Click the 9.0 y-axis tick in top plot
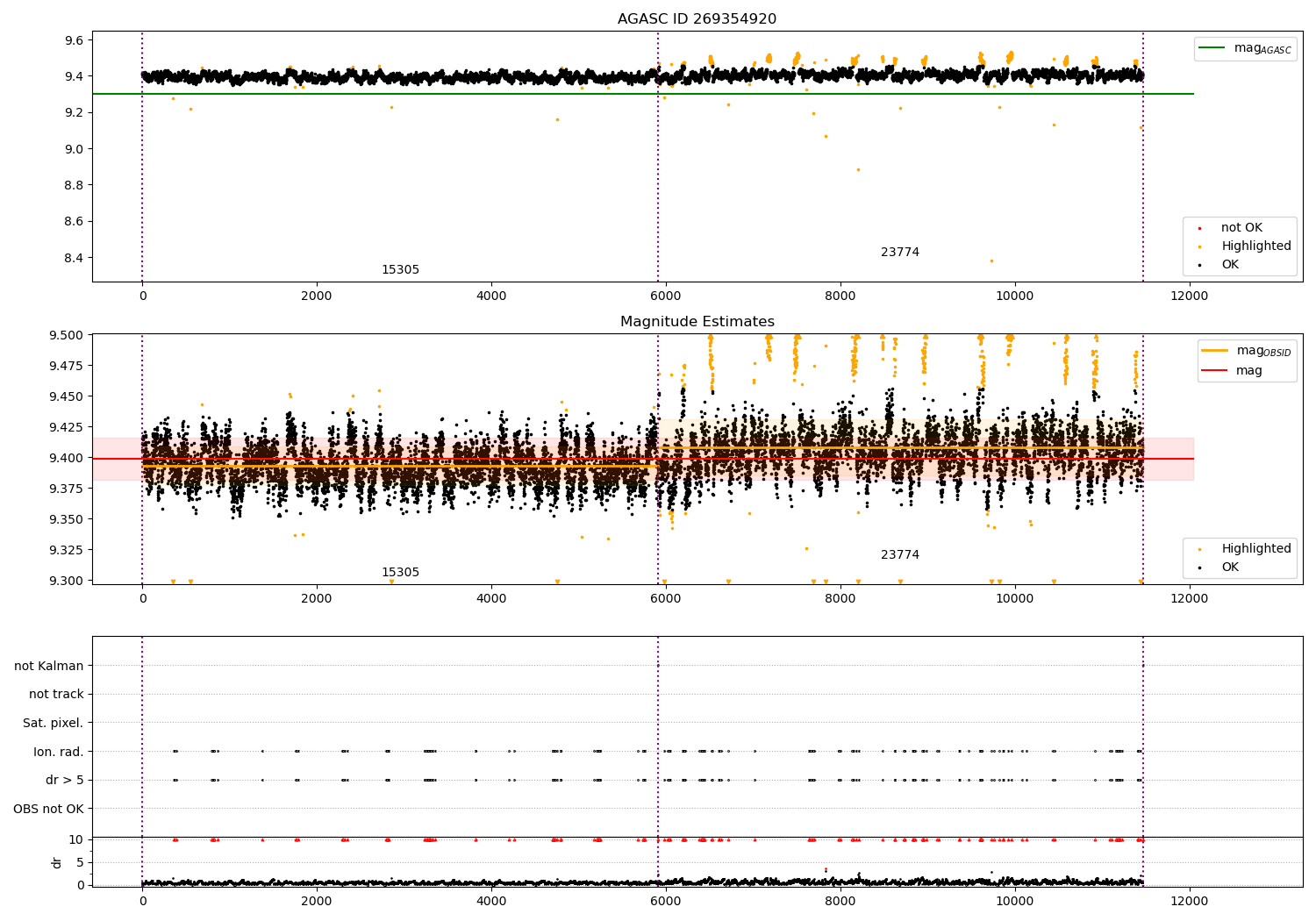This screenshot has width=1316, height=921. coord(74,149)
